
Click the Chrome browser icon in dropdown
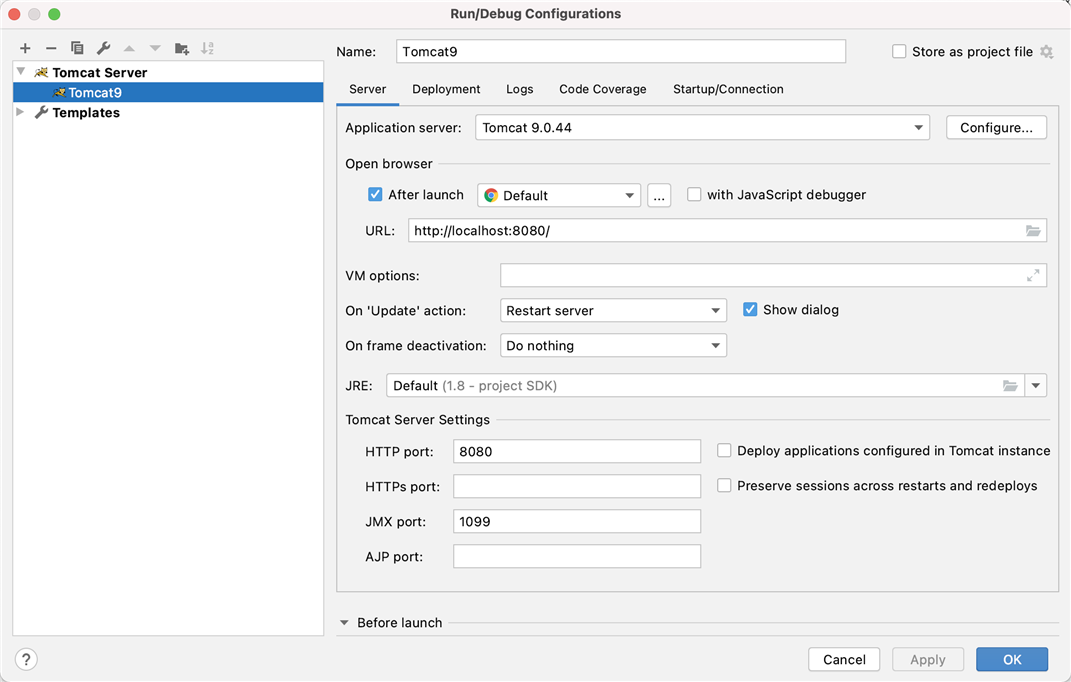pyautogui.click(x=491, y=195)
